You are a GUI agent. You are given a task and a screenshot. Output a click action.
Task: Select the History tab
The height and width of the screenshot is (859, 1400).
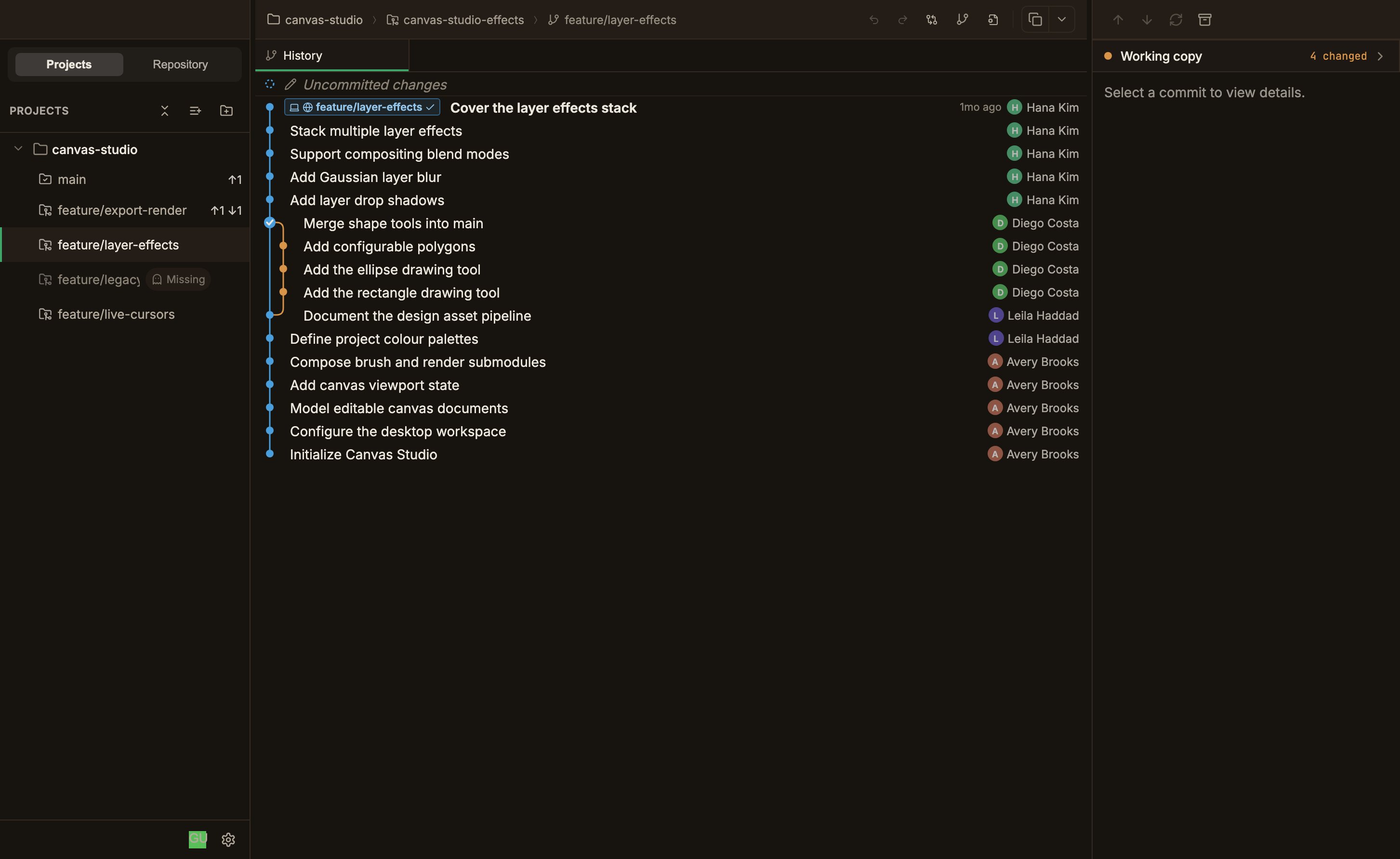coord(332,56)
